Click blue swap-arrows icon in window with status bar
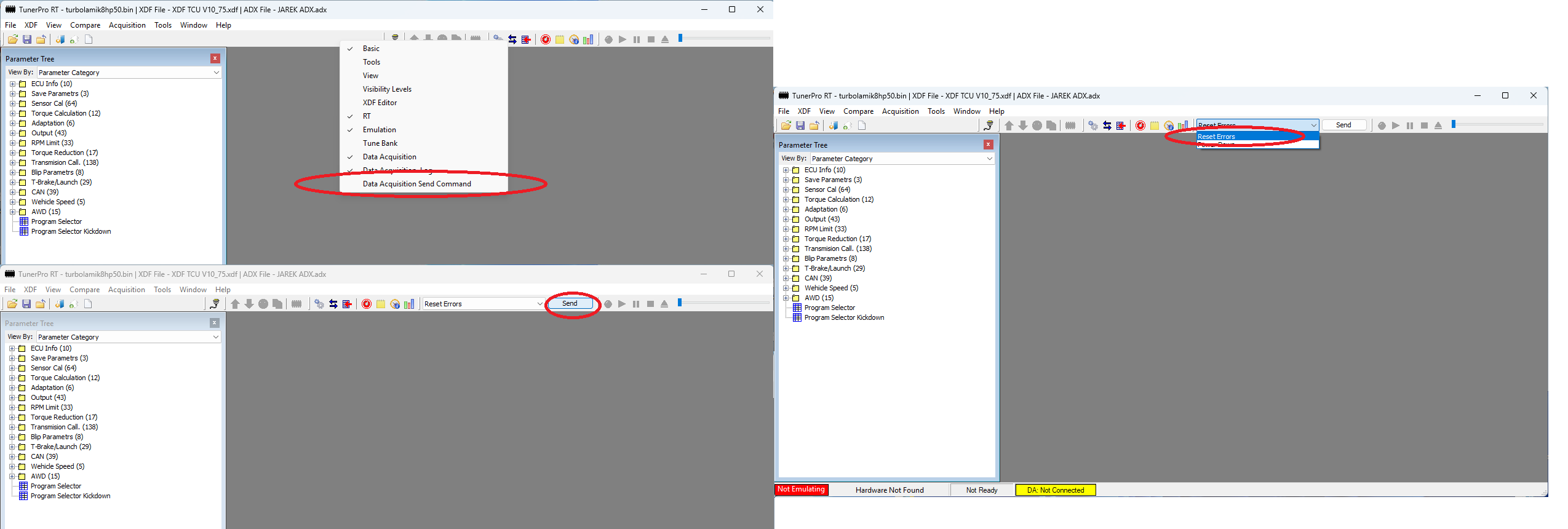 [1107, 125]
